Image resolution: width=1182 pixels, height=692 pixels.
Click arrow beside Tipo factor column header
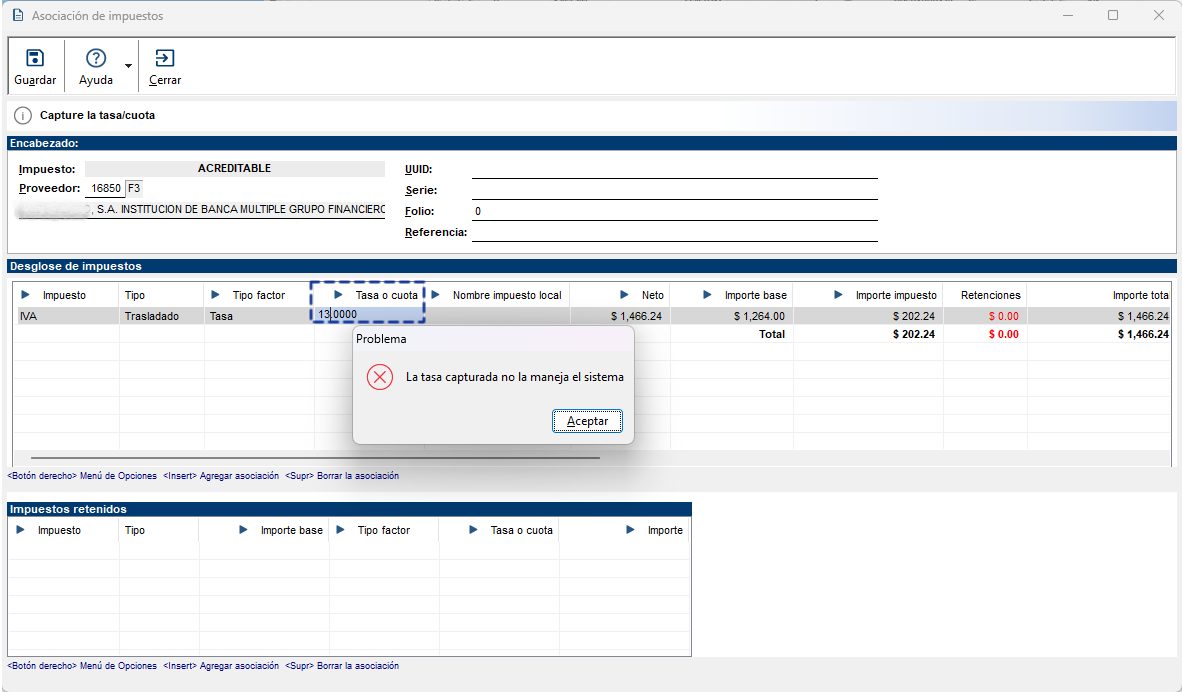tap(216, 295)
